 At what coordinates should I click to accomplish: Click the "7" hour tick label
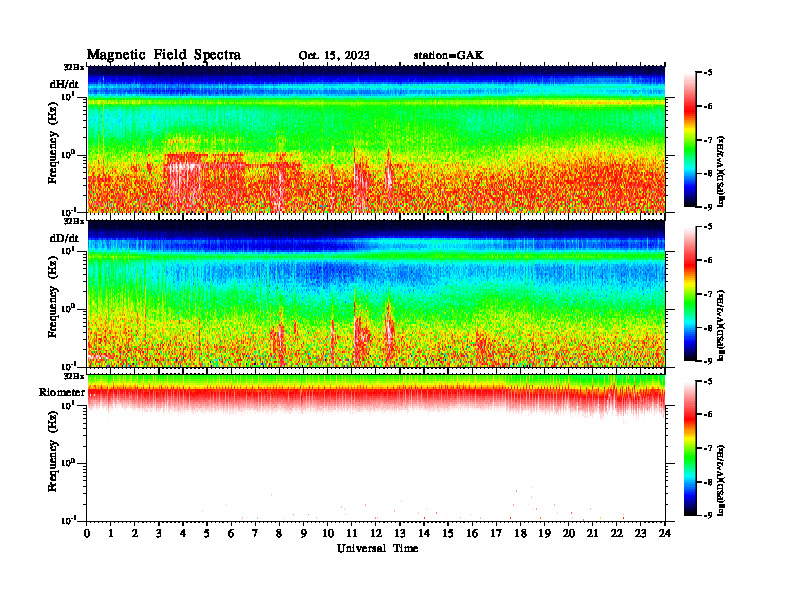(256, 534)
